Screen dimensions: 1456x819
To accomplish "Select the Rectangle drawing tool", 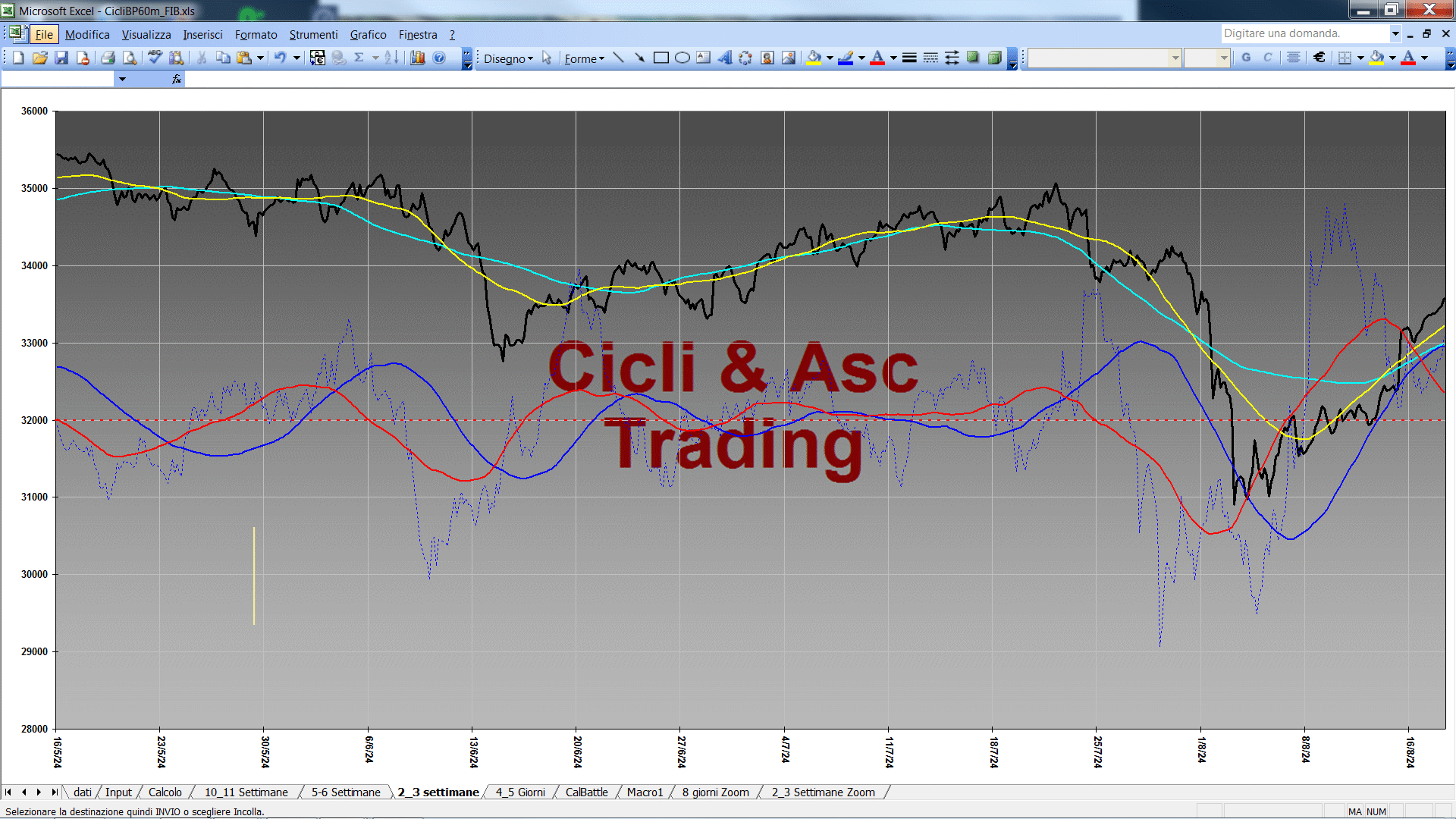I will tap(661, 58).
